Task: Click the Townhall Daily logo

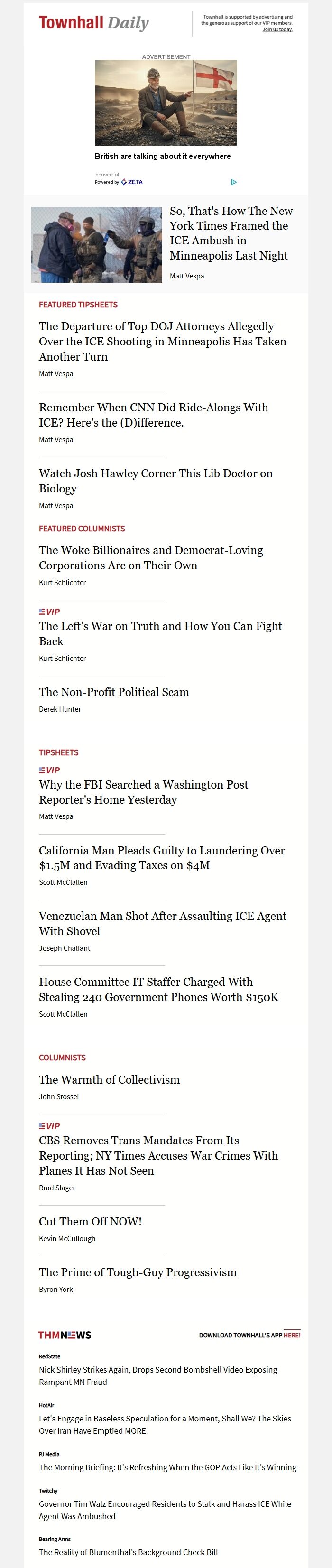Action: point(93,23)
